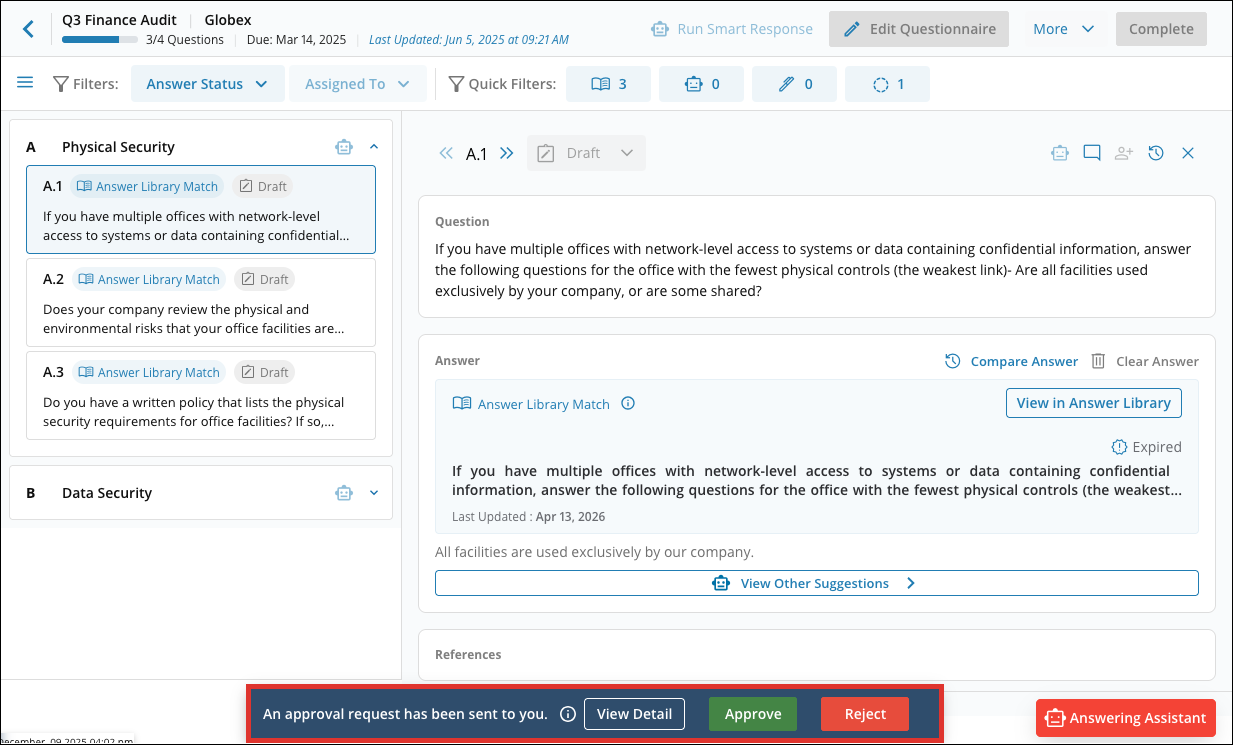The height and width of the screenshot is (745, 1233).
Task: Collapse the Physical Security section
Action: 374,147
